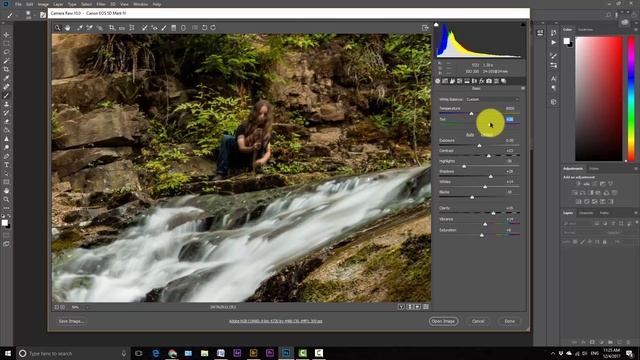Select the Straighten tool in Camera Raw

[x=122, y=28]
